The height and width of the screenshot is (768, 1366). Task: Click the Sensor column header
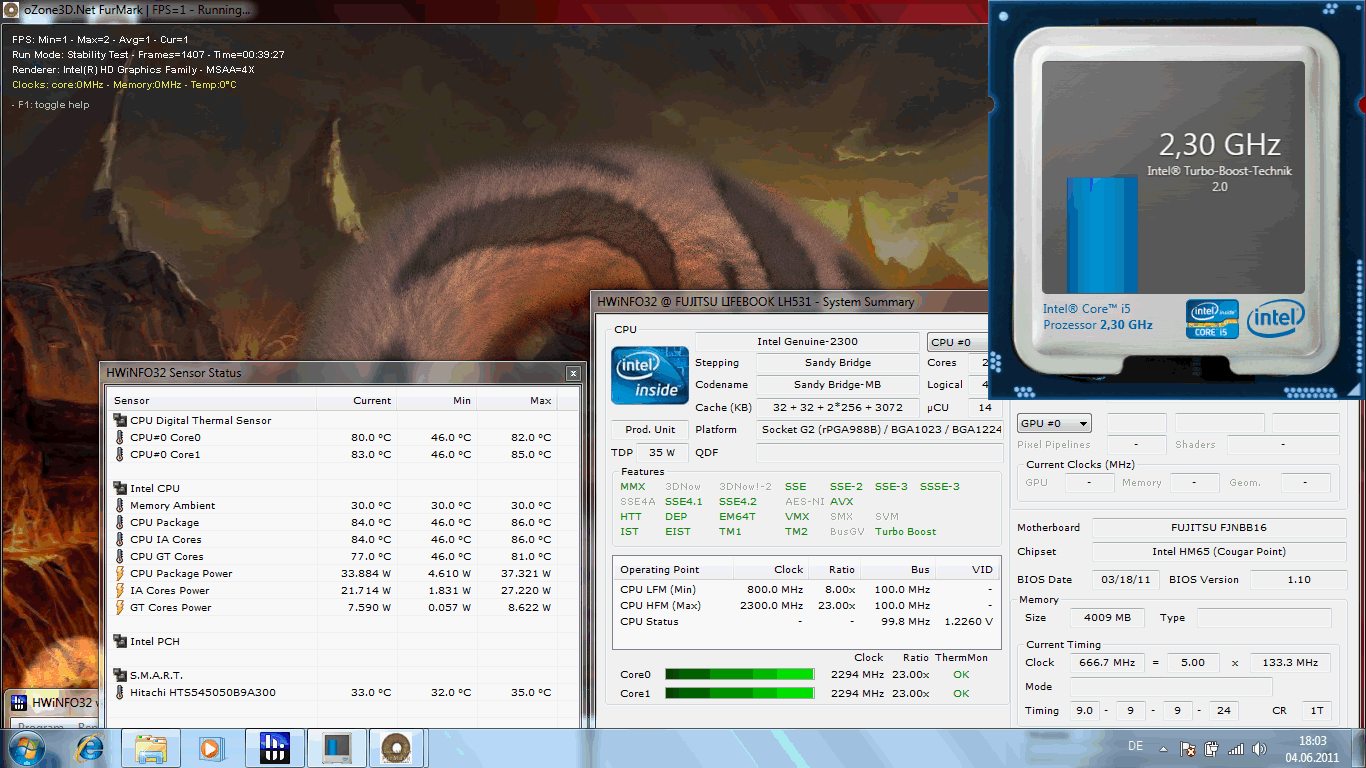[x=213, y=400]
